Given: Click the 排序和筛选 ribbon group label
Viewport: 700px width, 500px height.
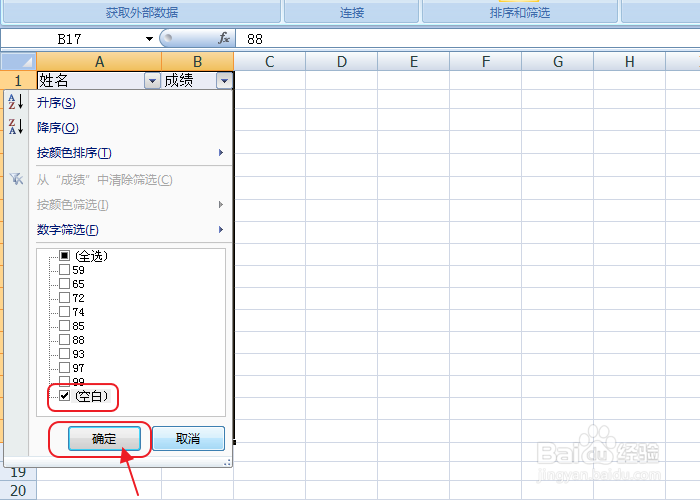Looking at the screenshot, I should coord(520,12).
